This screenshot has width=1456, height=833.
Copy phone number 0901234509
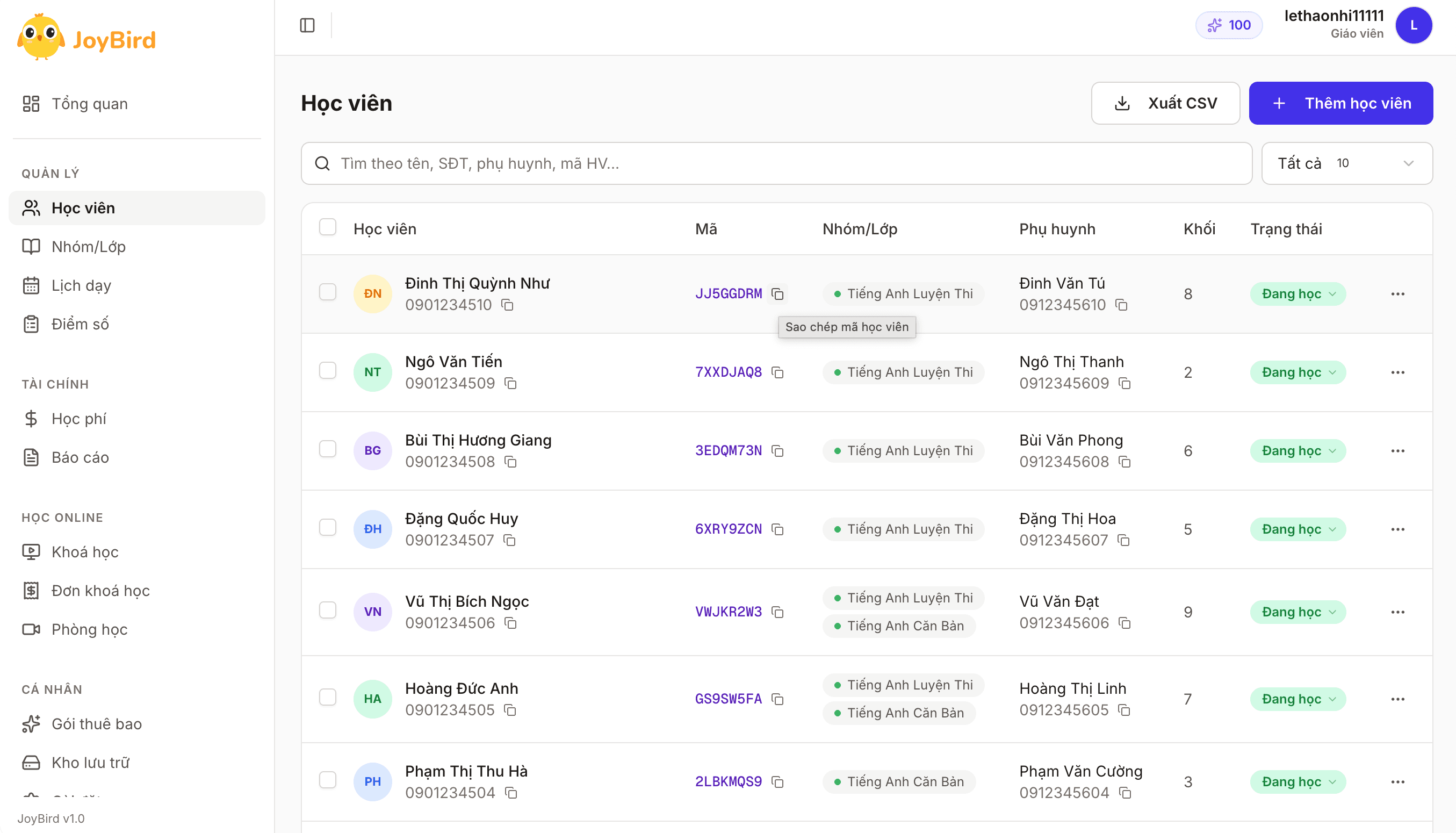tap(511, 383)
